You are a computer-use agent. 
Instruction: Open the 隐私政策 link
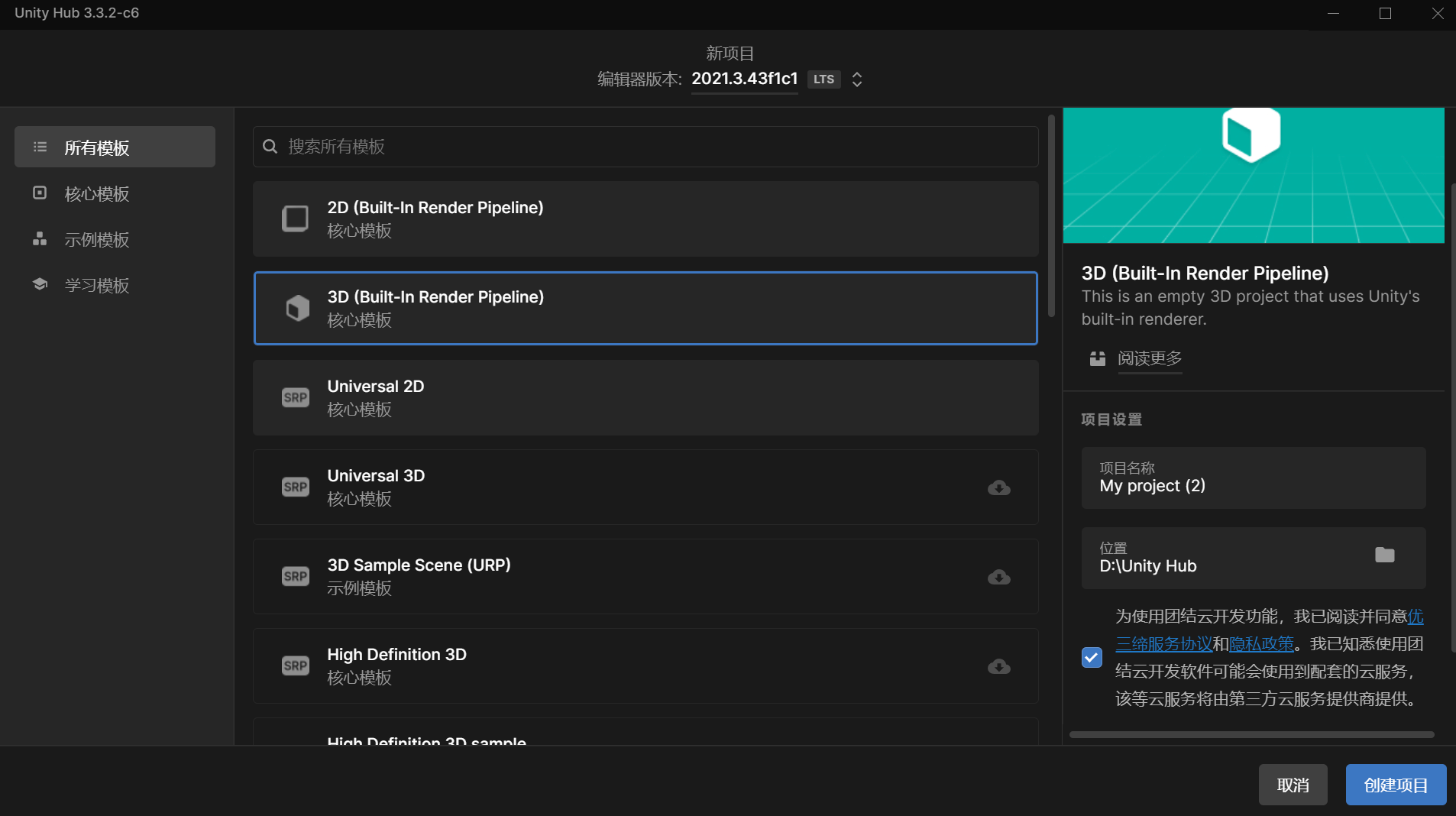[1261, 644]
